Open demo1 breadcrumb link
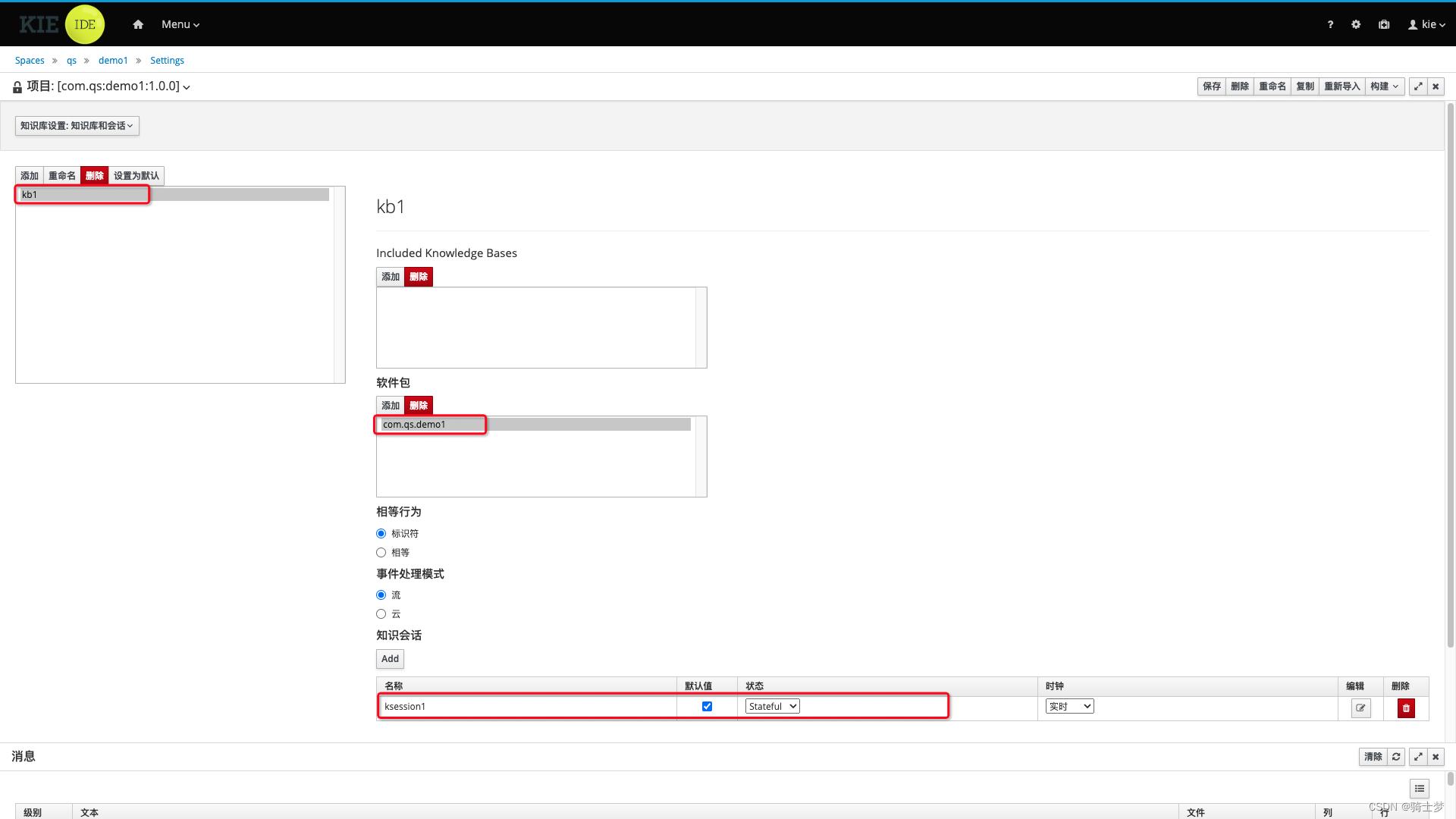1456x819 pixels. (x=113, y=61)
